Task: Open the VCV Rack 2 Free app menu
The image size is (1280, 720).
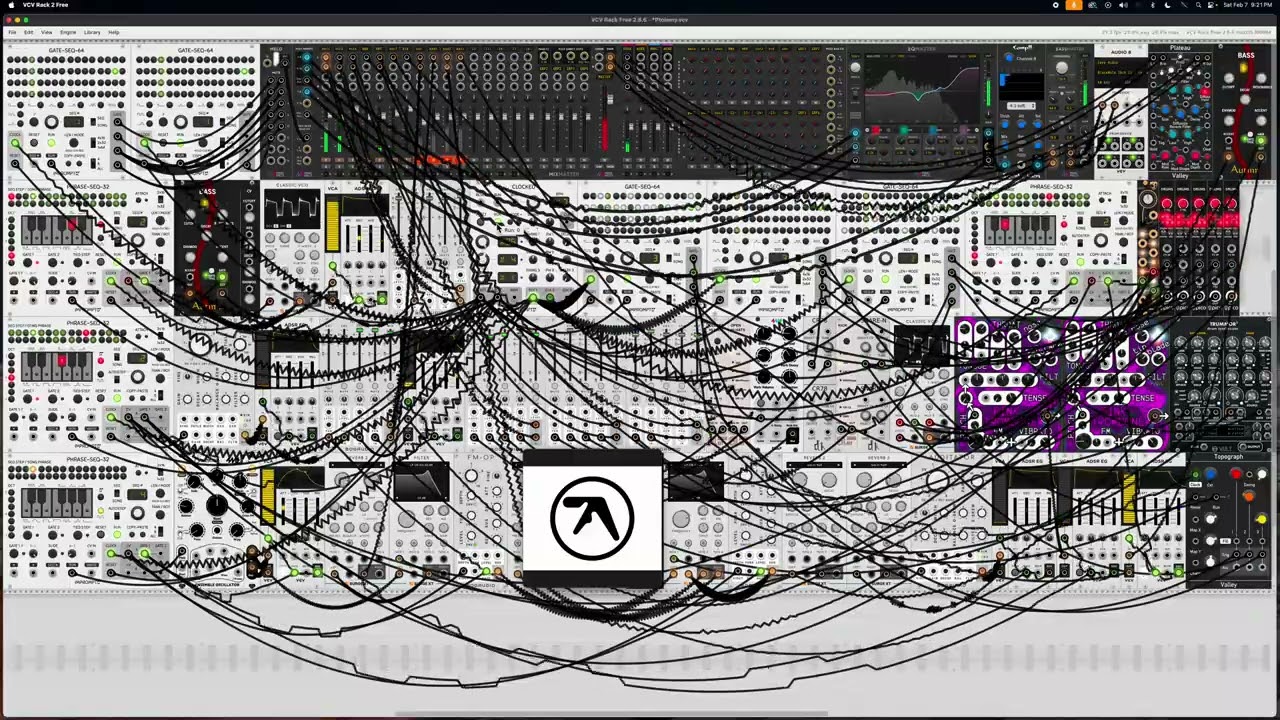Action: (x=46, y=5)
